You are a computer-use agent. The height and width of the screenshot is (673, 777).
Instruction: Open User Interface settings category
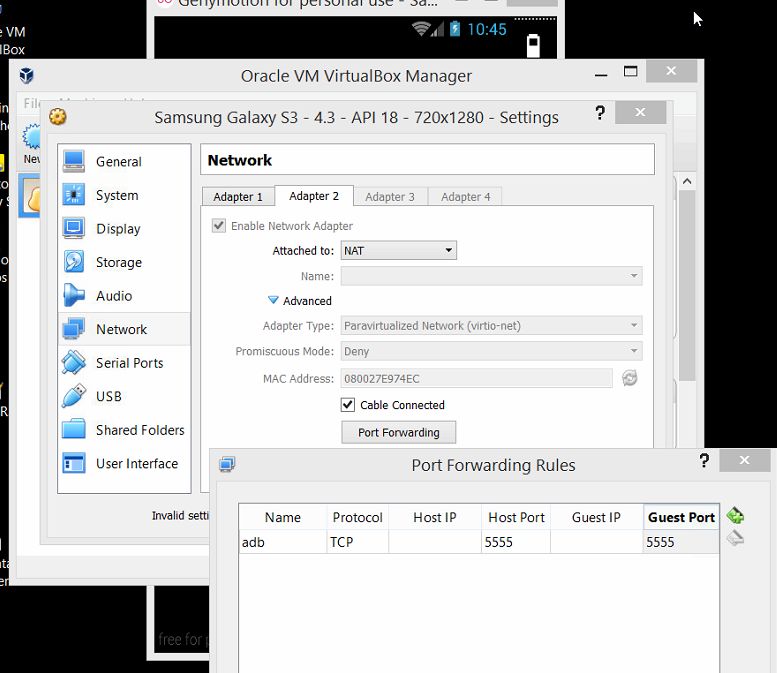point(124,463)
